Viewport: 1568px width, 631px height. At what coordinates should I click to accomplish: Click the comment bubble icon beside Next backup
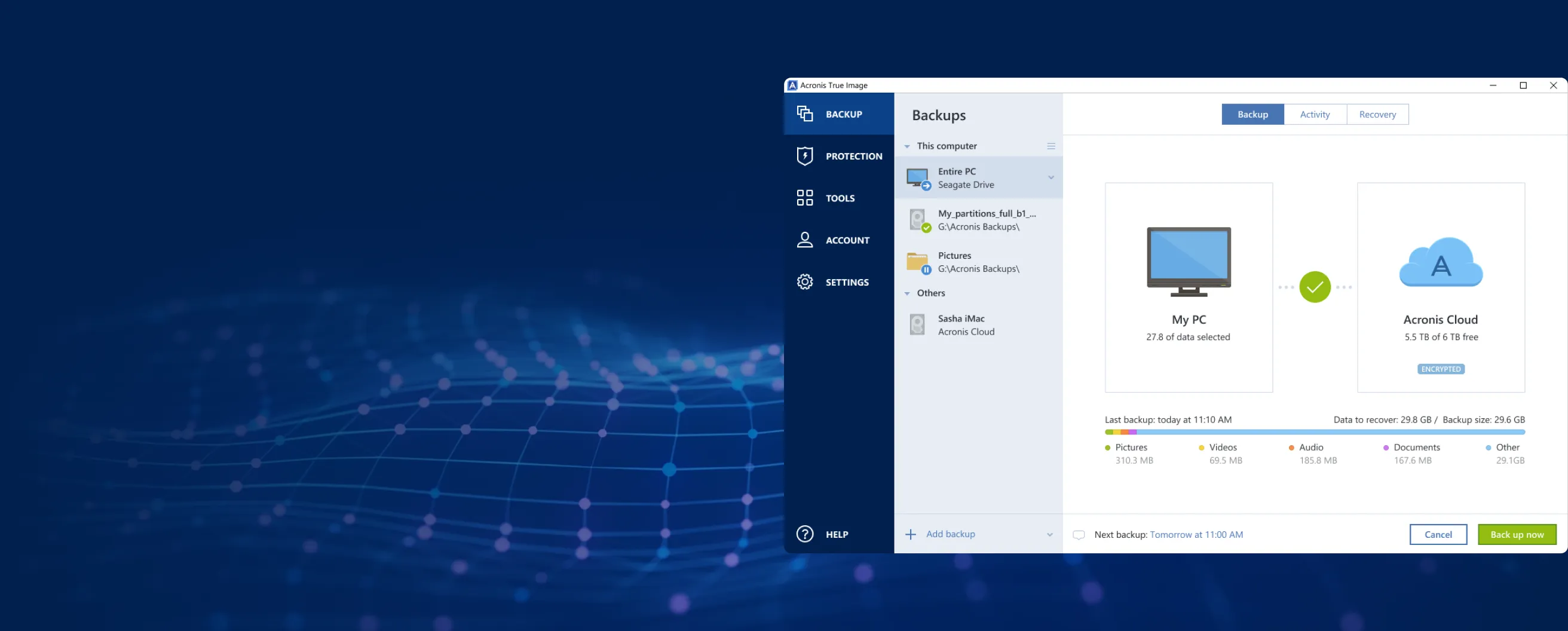(1078, 534)
